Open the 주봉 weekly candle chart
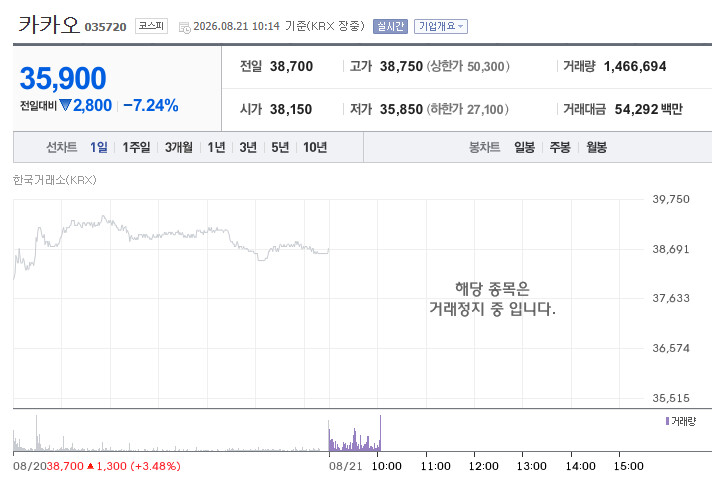This screenshot has width=712, height=487. (x=559, y=147)
